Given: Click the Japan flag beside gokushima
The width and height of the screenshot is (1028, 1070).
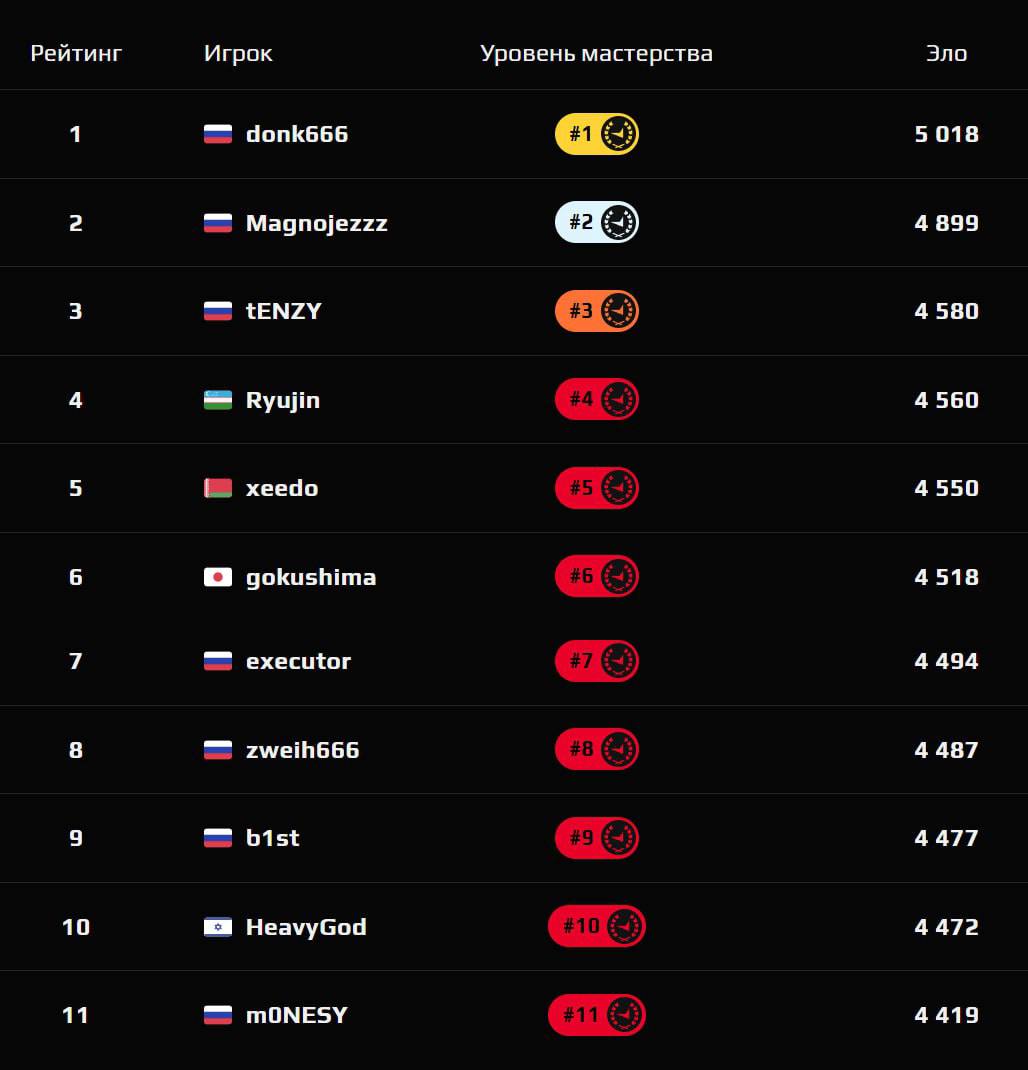Looking at the screenshot, I should pyautogui.click(x=218, y=577).
